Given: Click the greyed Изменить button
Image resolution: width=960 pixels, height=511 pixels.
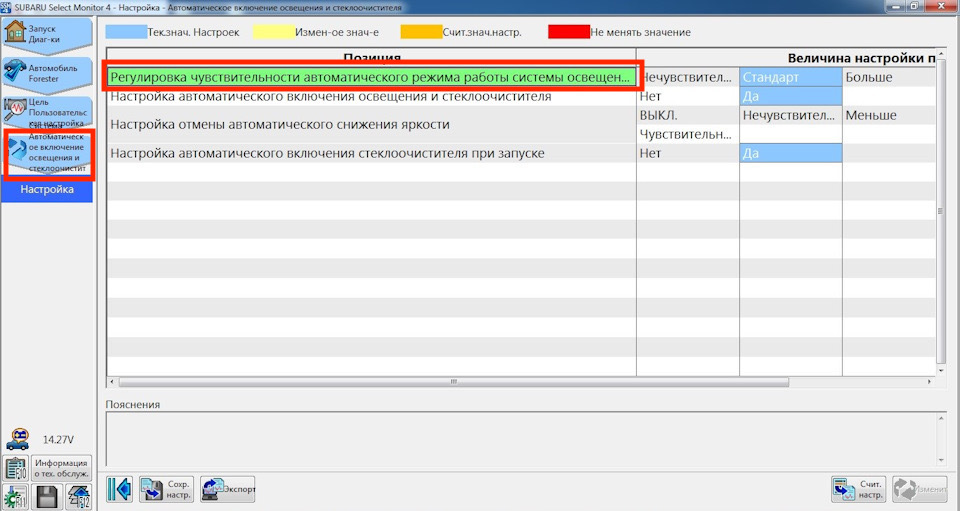Looking at the screenshot, I should tap(920, 489).
